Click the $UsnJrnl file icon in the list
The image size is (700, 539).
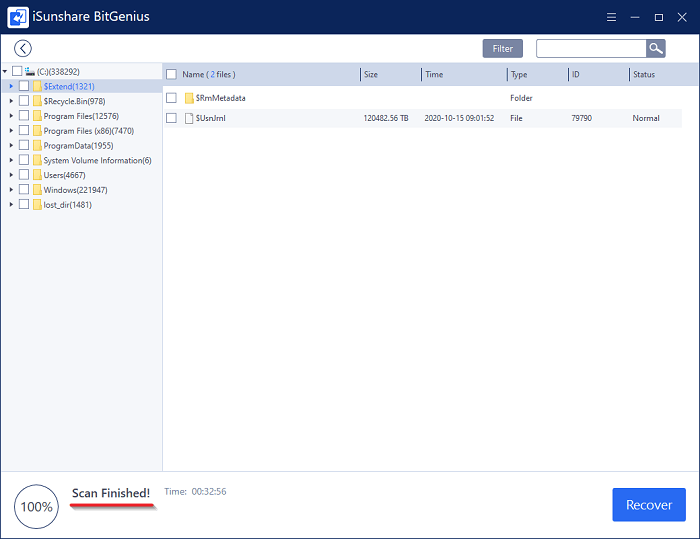point(189,118)
